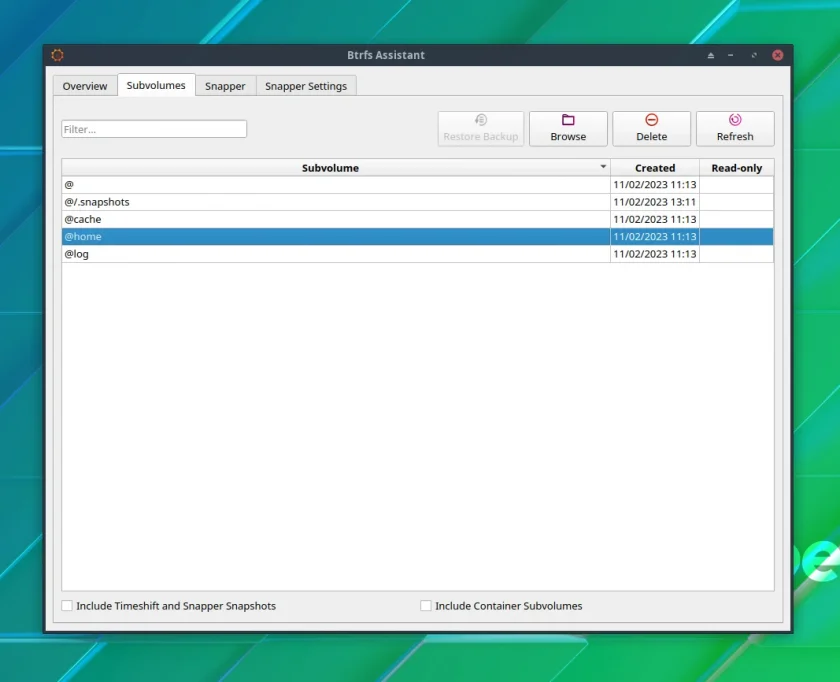
Task: Go to the Snapper Settings tab
Action: [x=306, y=86]
